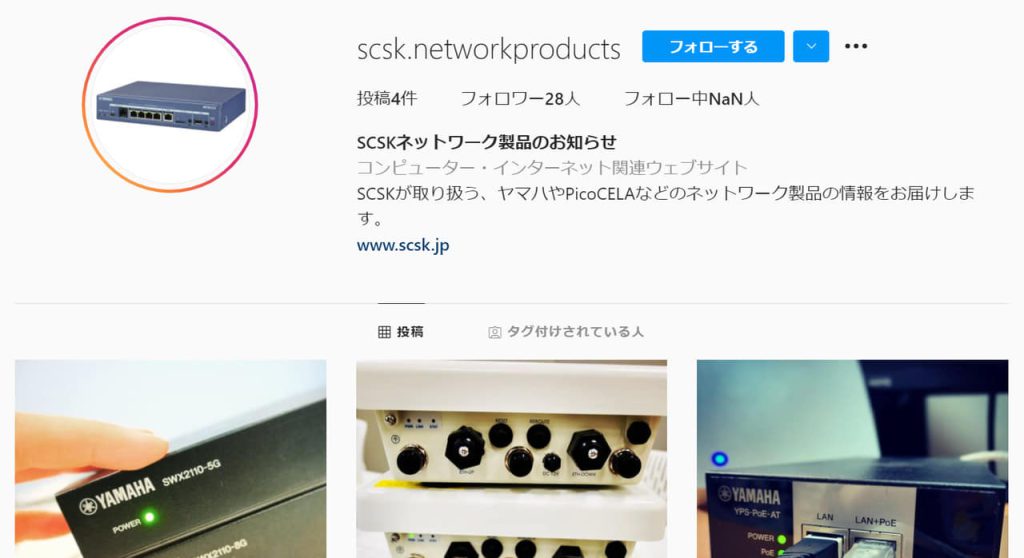Open the Yamaha SWX2110-5G switch post
This screenshot has width=1024, height=558.
coord(170,459)
